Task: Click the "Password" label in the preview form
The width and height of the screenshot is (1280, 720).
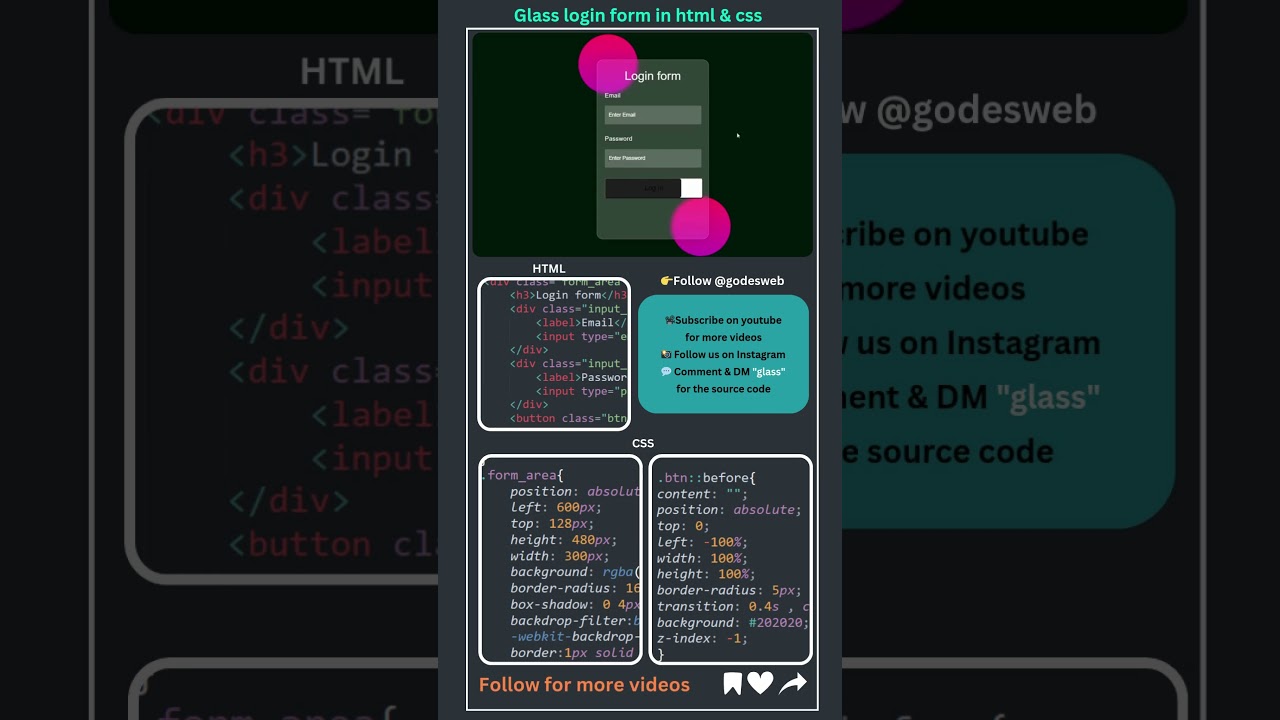Action: (619, 138)
